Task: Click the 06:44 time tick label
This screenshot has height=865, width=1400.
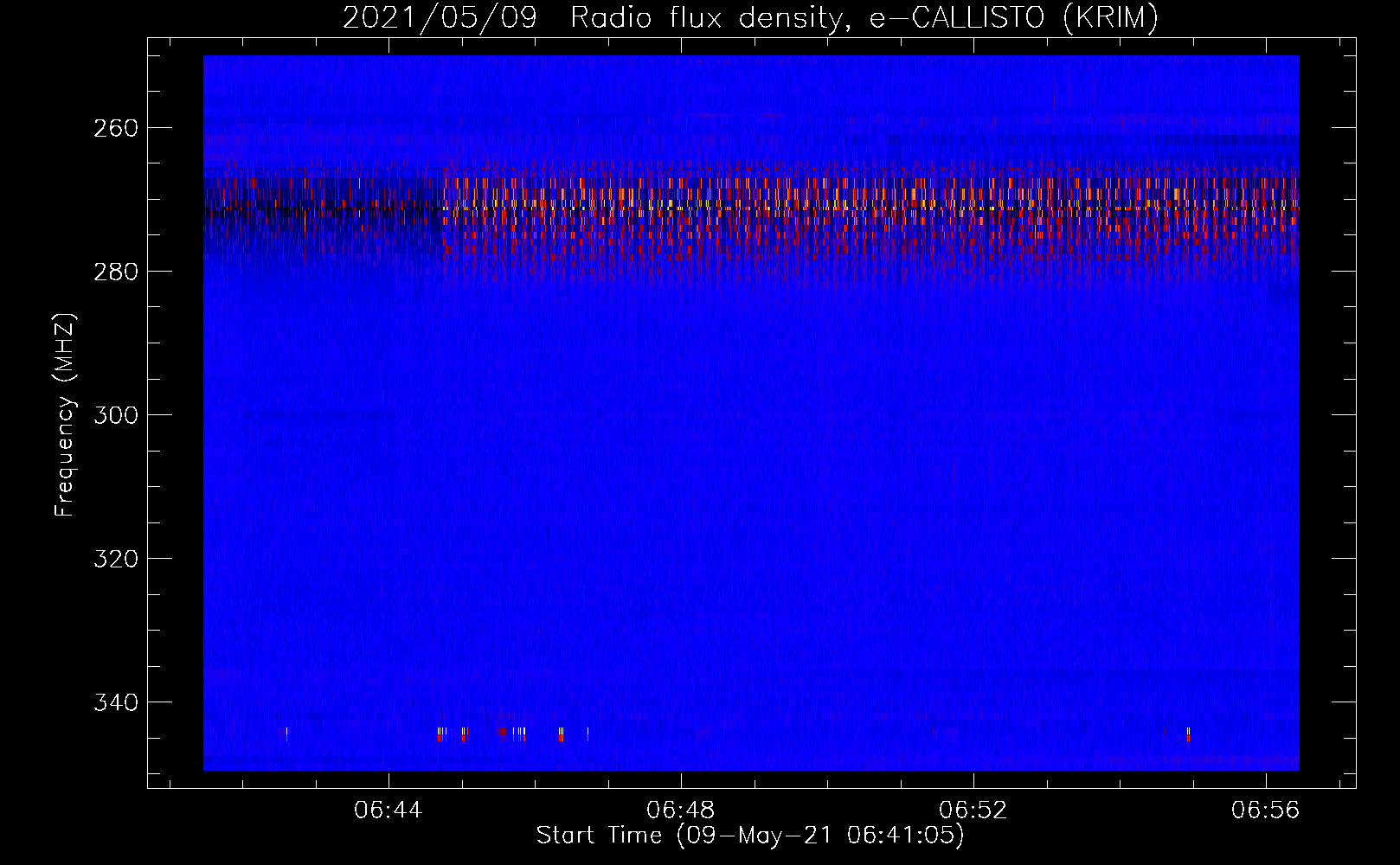Action: tap(389, 811)
